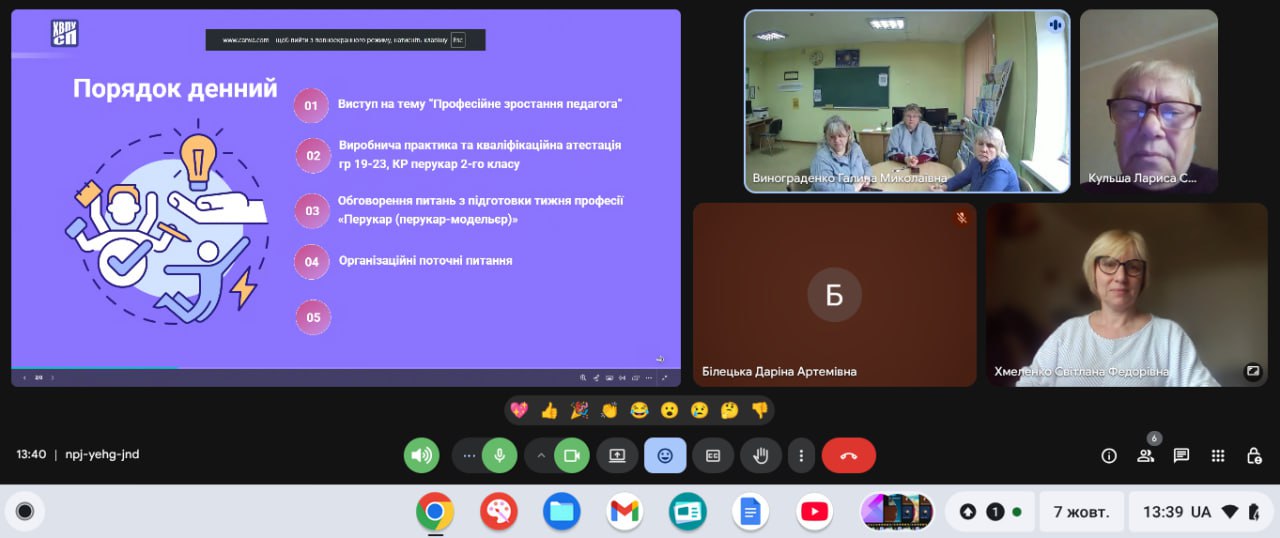Open host controls lock icon
The image size is (1280, 538).
point(1254,455)
